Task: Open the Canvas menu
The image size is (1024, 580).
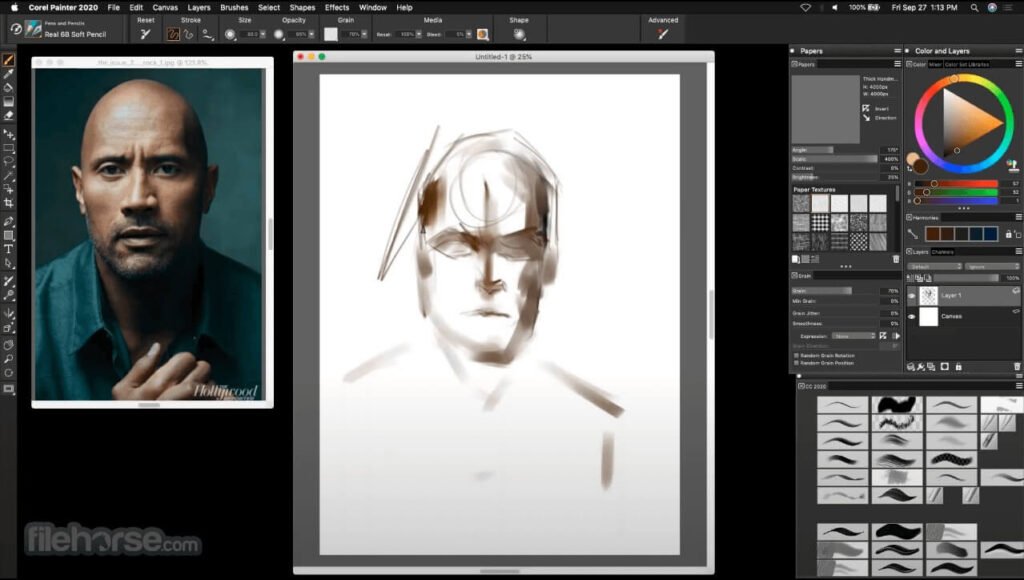Action: click(x=165, y=8)
